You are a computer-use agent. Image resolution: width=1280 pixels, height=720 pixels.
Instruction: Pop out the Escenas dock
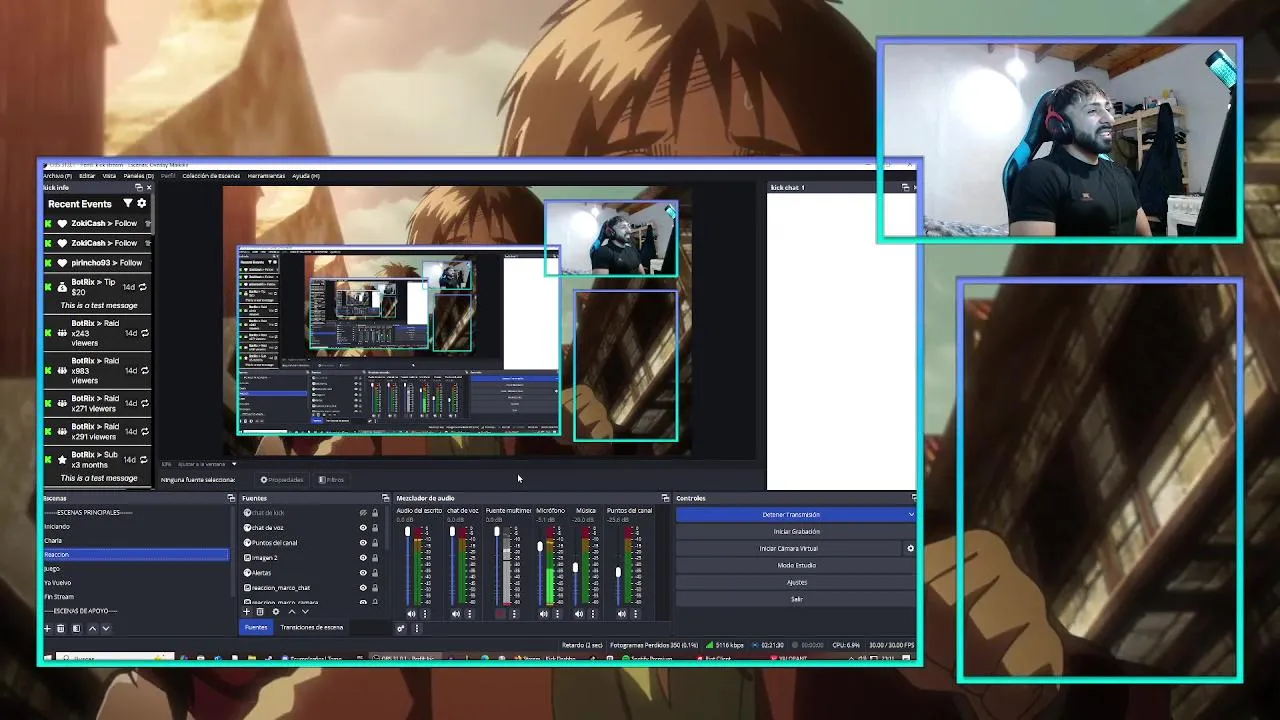tap(231, 498)
